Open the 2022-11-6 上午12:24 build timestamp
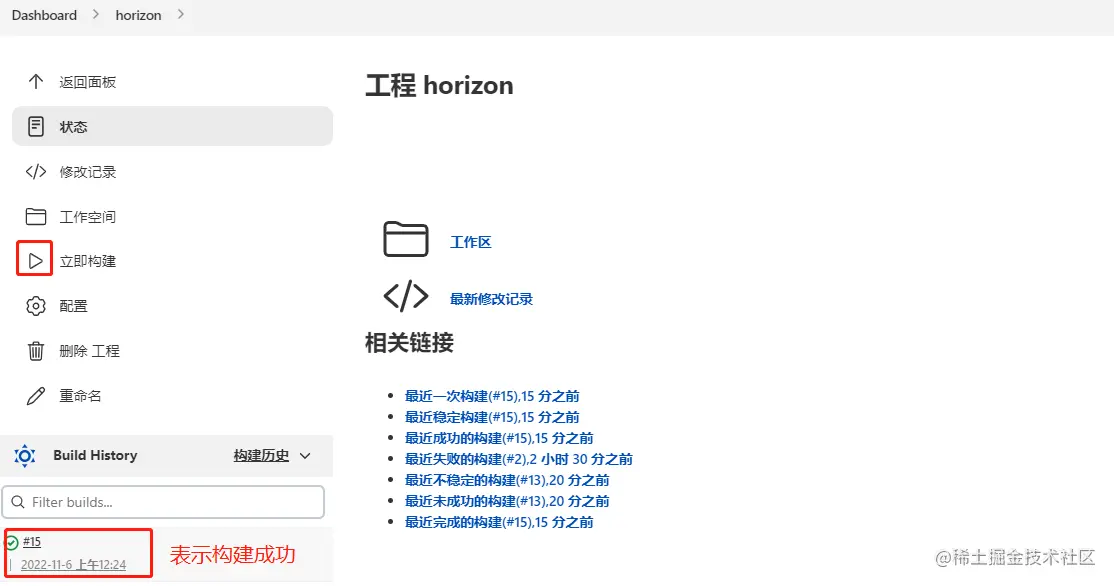Viewport: 1114px width, 586px height. click(73, 565)
